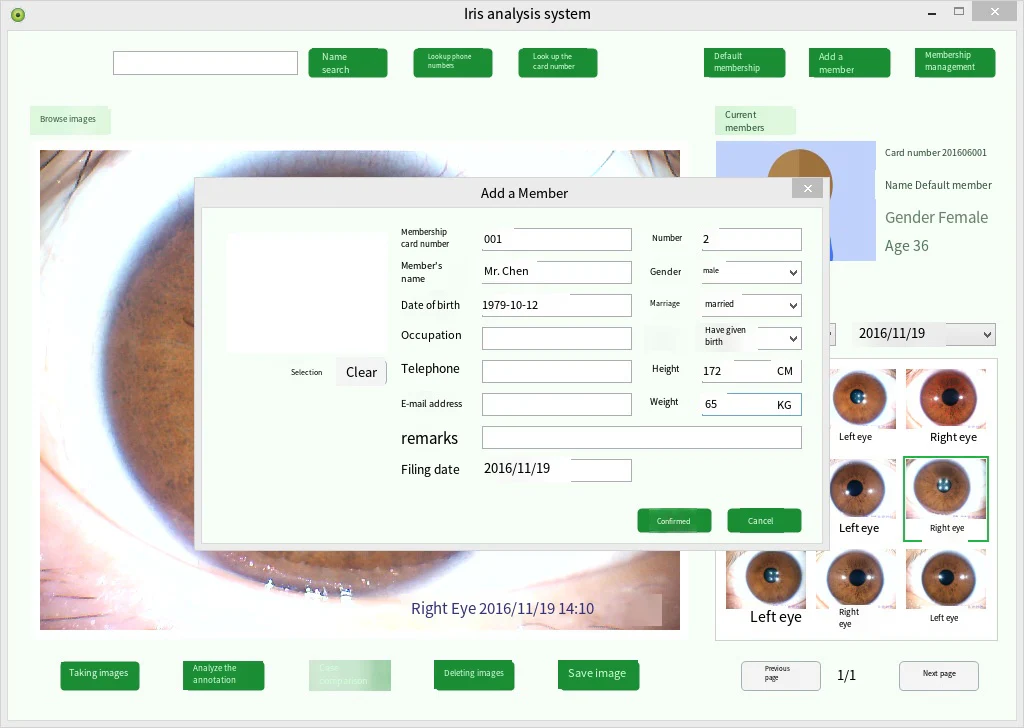The height and width of the screenshot is (728, 1024).
Task: Clear the selected member photo
Action: 361,372
